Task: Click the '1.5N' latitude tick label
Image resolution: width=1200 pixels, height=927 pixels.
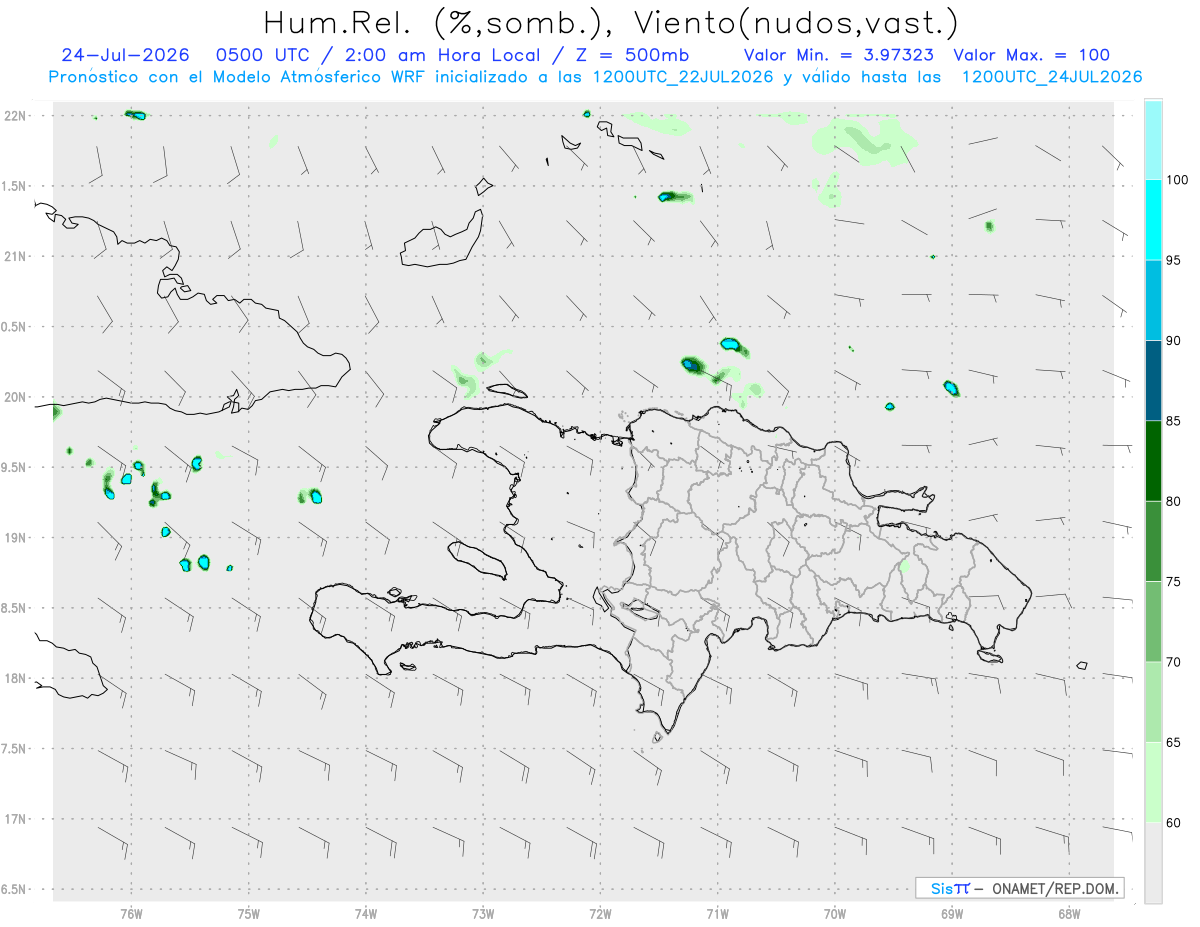Action: 12,186
